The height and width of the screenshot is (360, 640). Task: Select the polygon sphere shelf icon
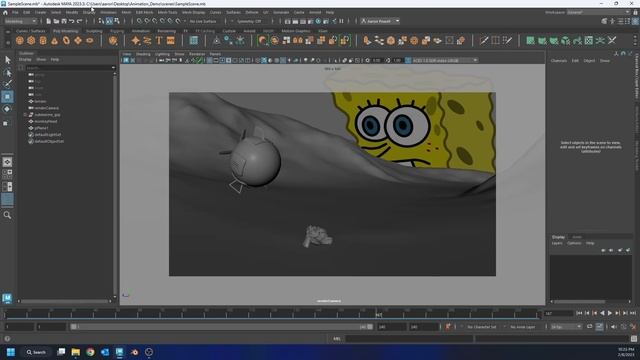pos(20,40)
